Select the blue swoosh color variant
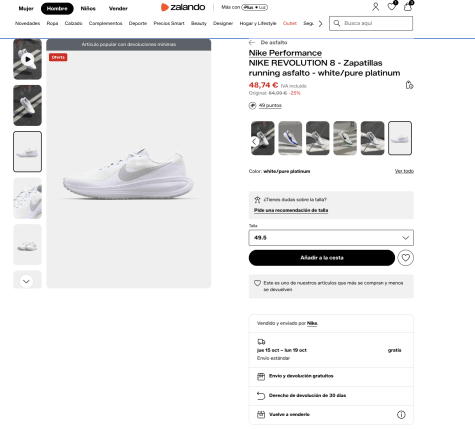The width and height of the screenshot is (475, 429). [290, 138]
